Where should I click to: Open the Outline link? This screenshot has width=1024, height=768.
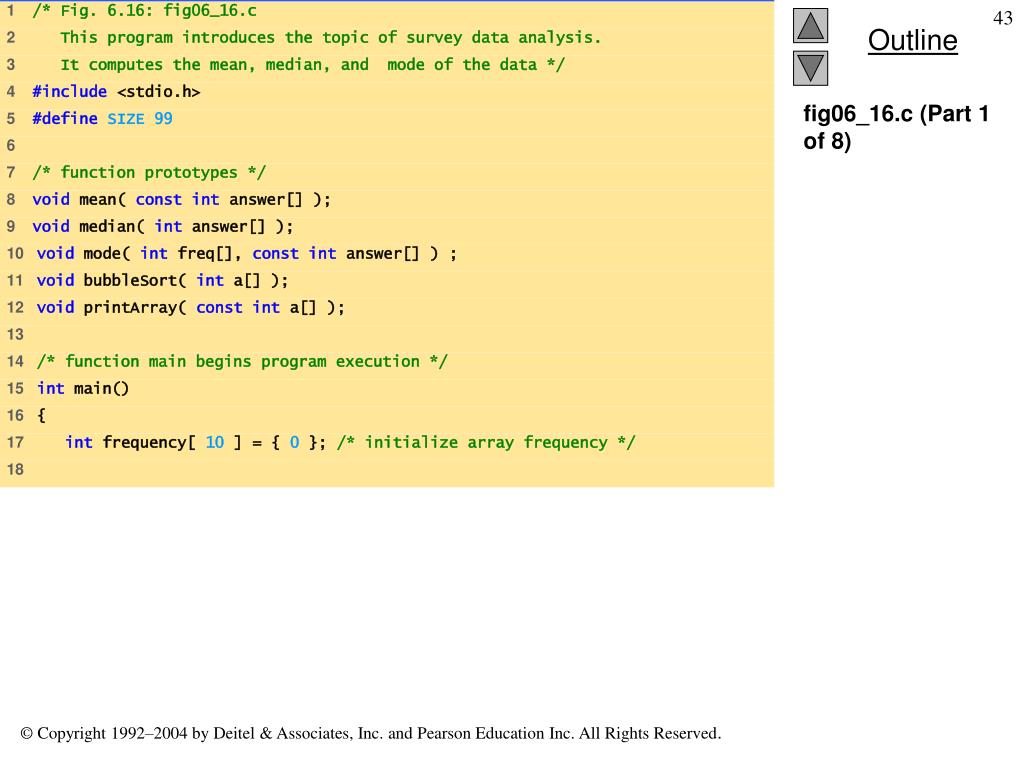click(912, 40)
